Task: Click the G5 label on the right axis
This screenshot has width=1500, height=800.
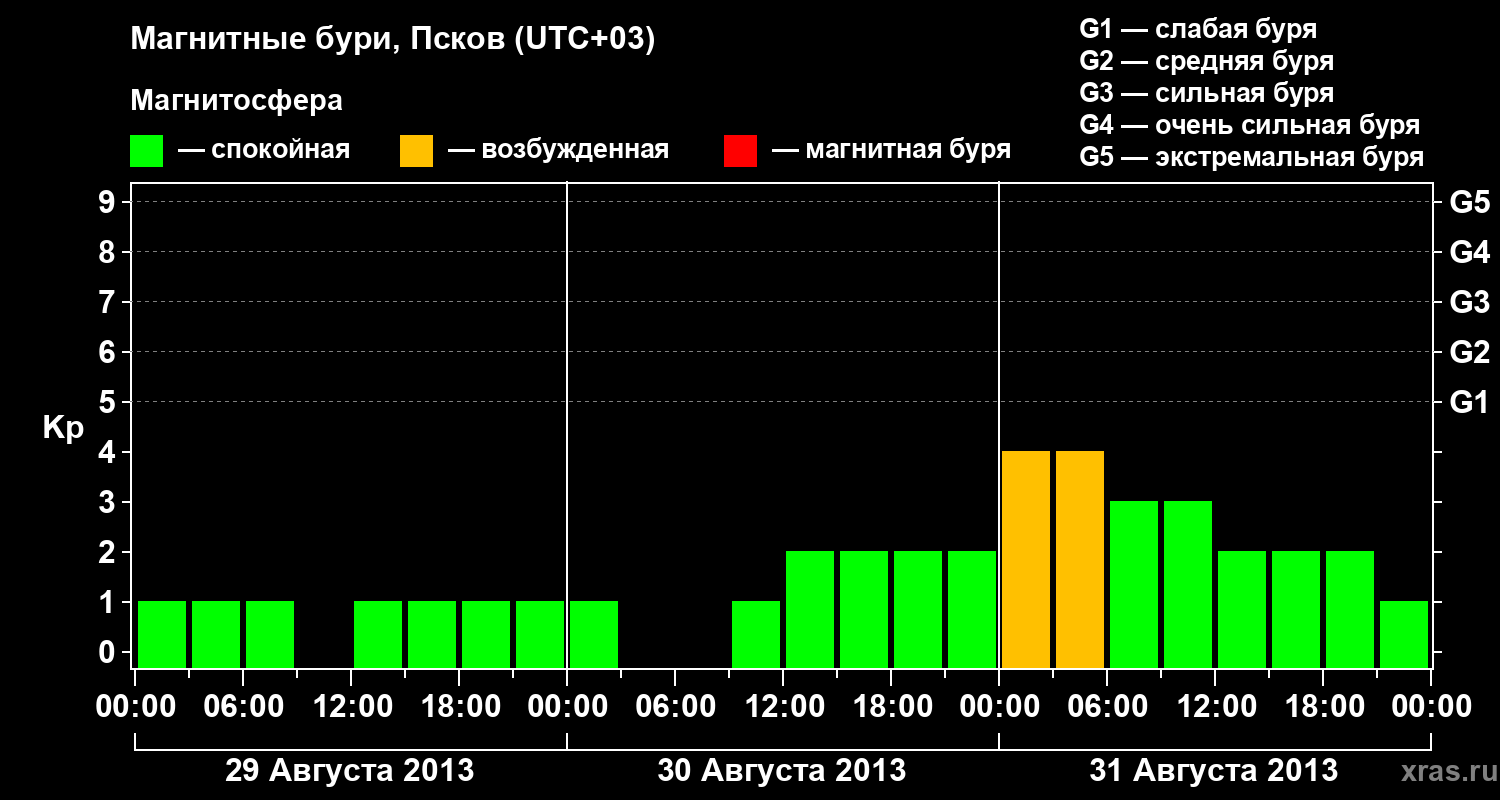Action: (x=1469, y=202)
